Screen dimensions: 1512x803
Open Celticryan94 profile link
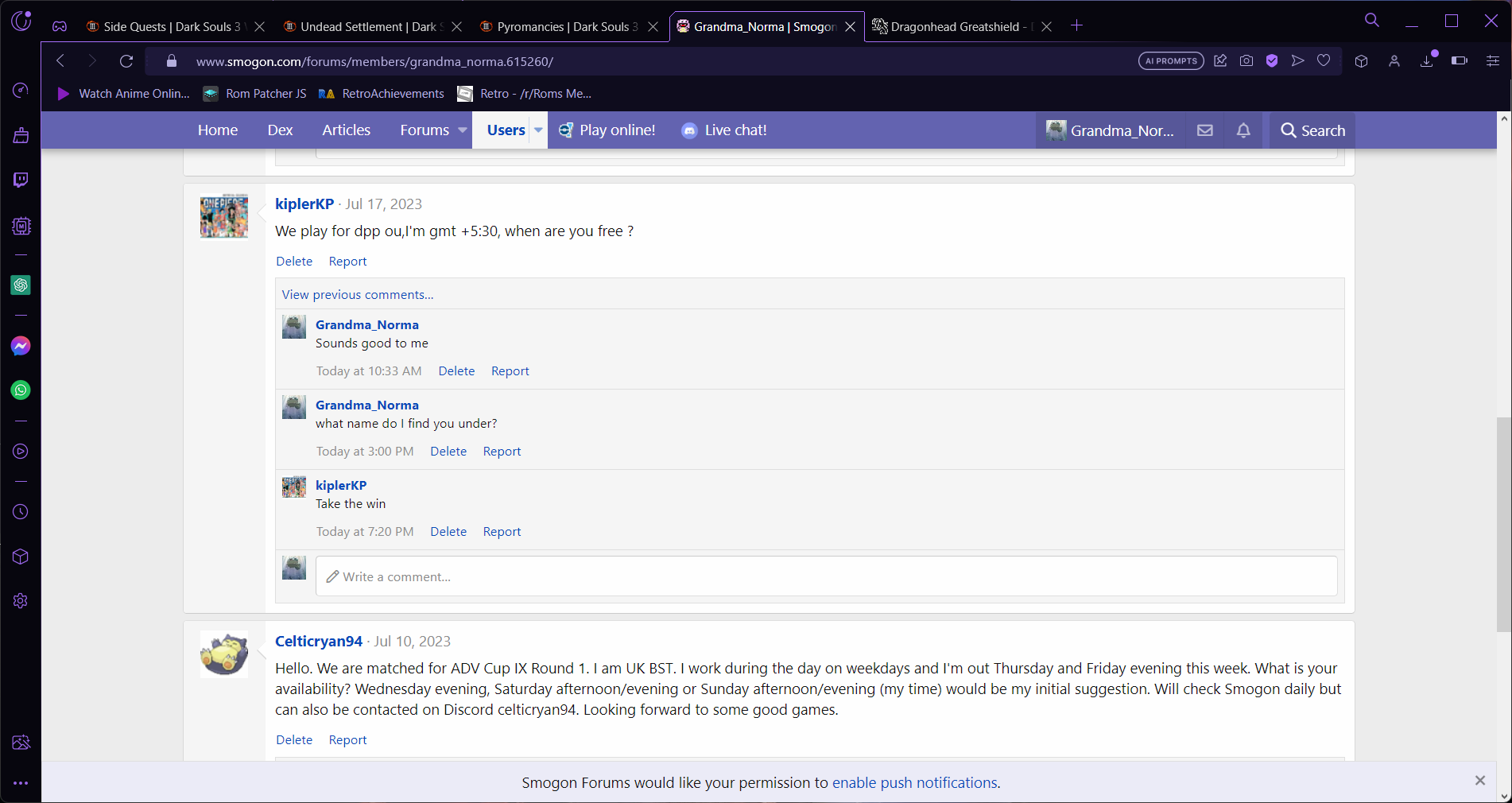point(319,642)
